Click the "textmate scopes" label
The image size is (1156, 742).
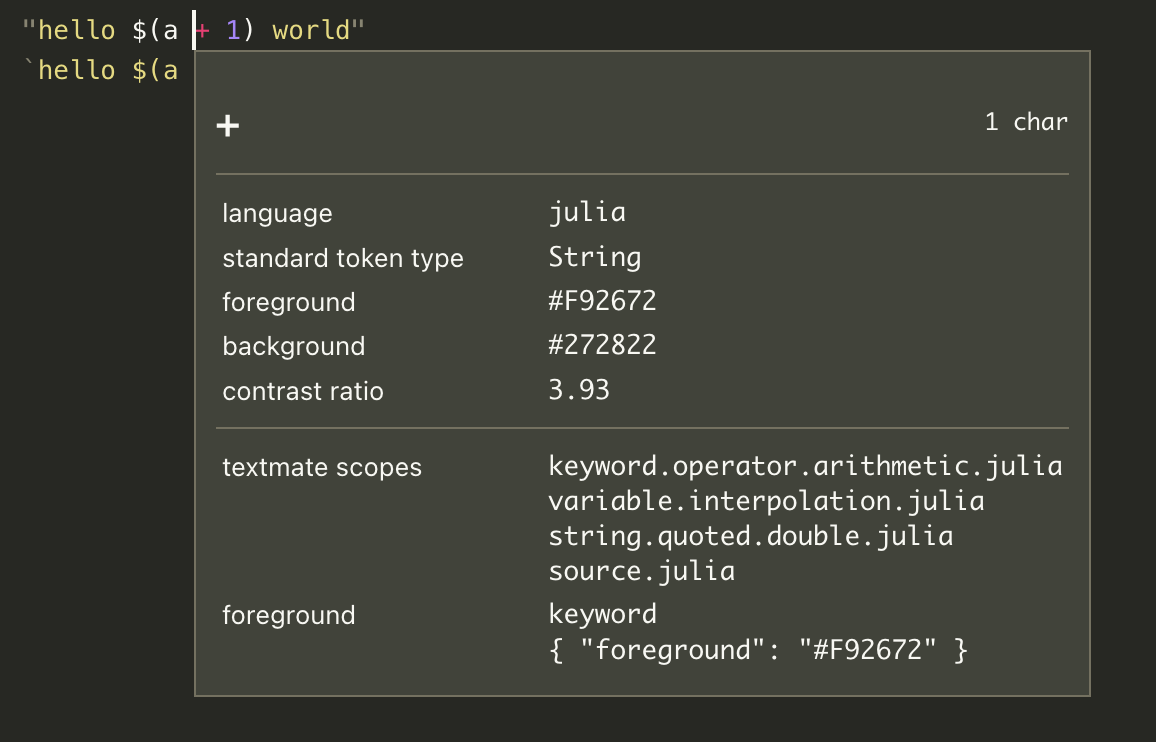(322, 467)
